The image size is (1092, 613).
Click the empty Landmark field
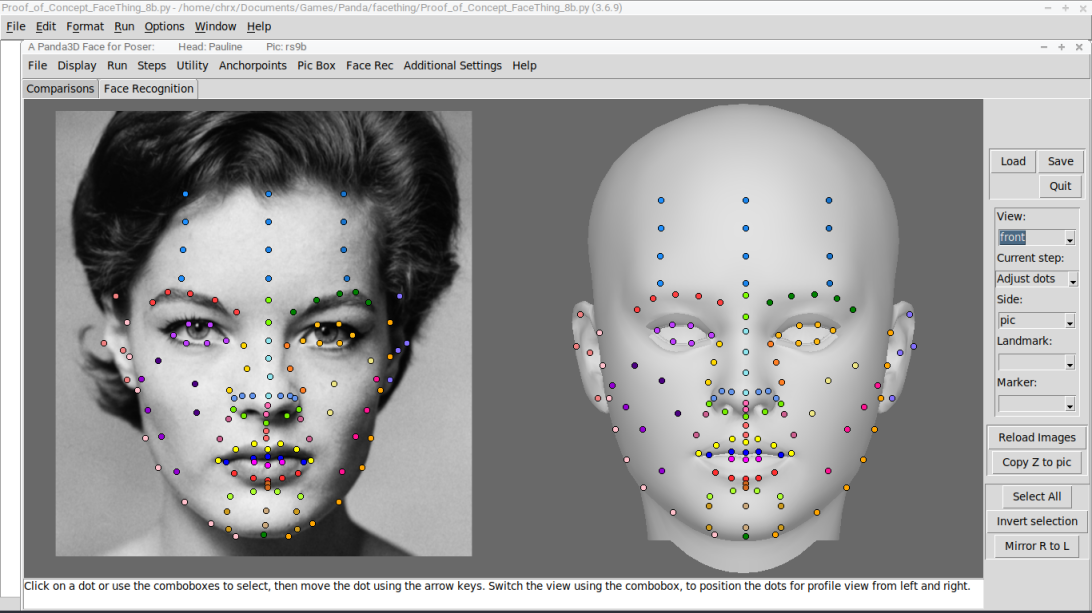click(1031, 362)
